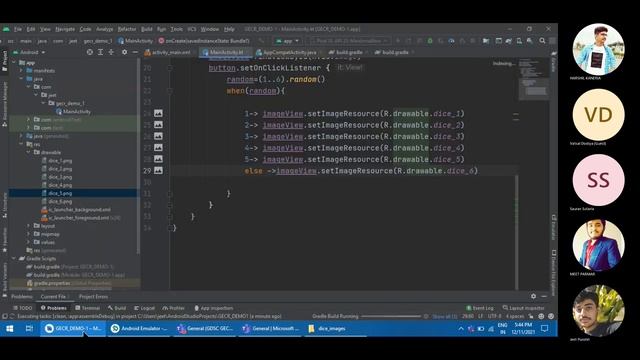Click the green debug bug icon
Image resolution: width=640 pixels, height=360 pixels.
click(x=430, y=41)
